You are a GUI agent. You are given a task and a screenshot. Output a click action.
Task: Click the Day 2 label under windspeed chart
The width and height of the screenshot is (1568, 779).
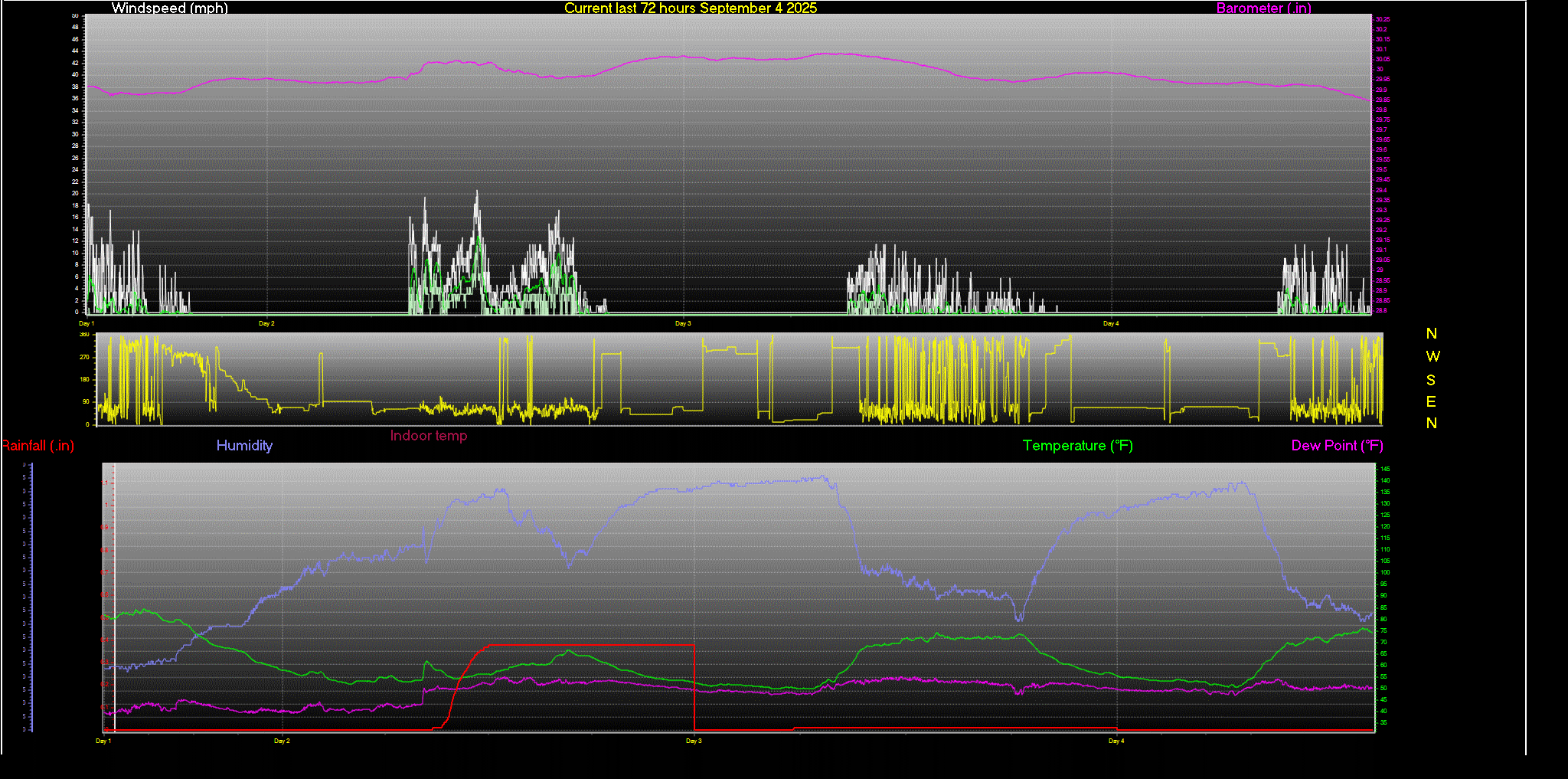point(266,323)
